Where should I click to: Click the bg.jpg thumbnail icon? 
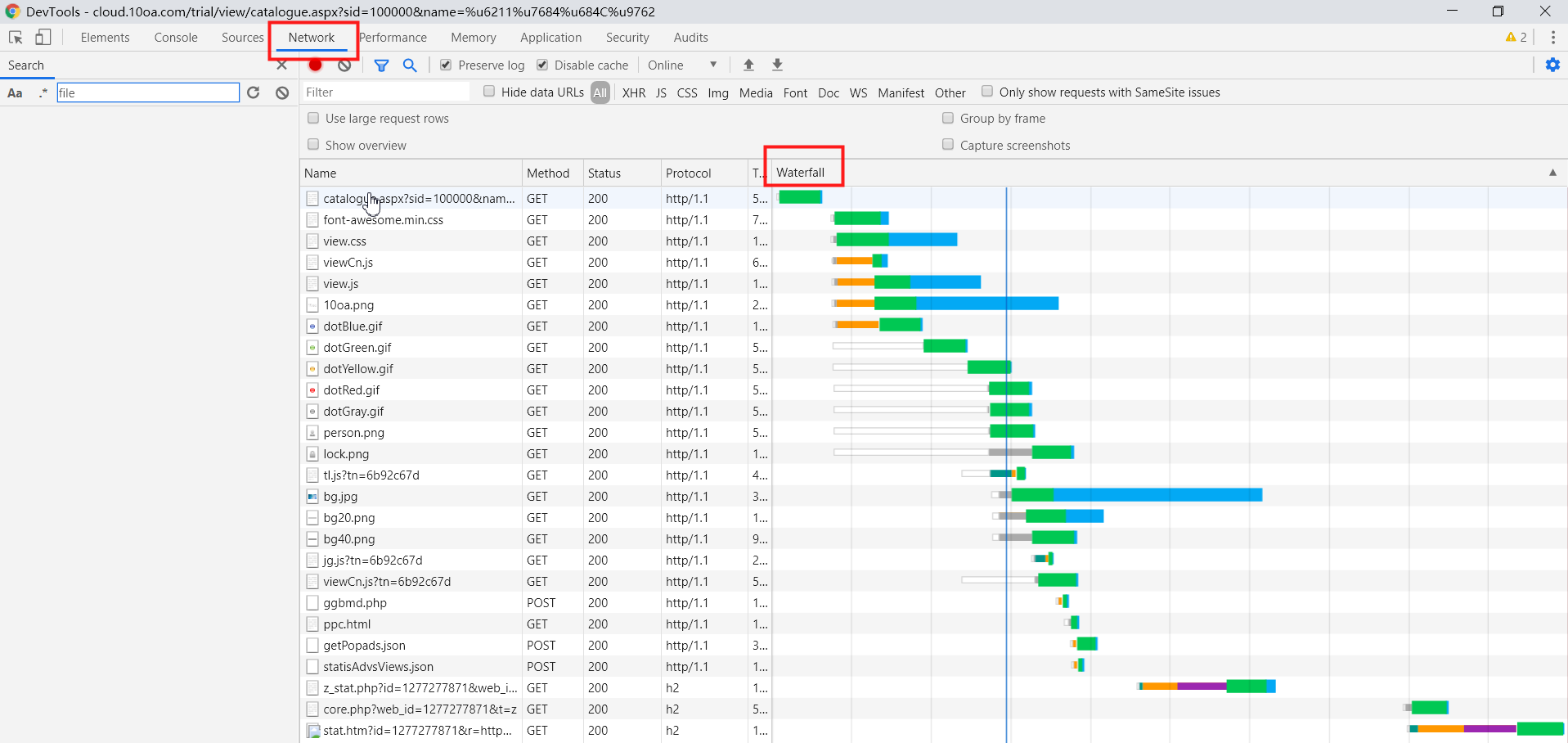coord(312,497)
